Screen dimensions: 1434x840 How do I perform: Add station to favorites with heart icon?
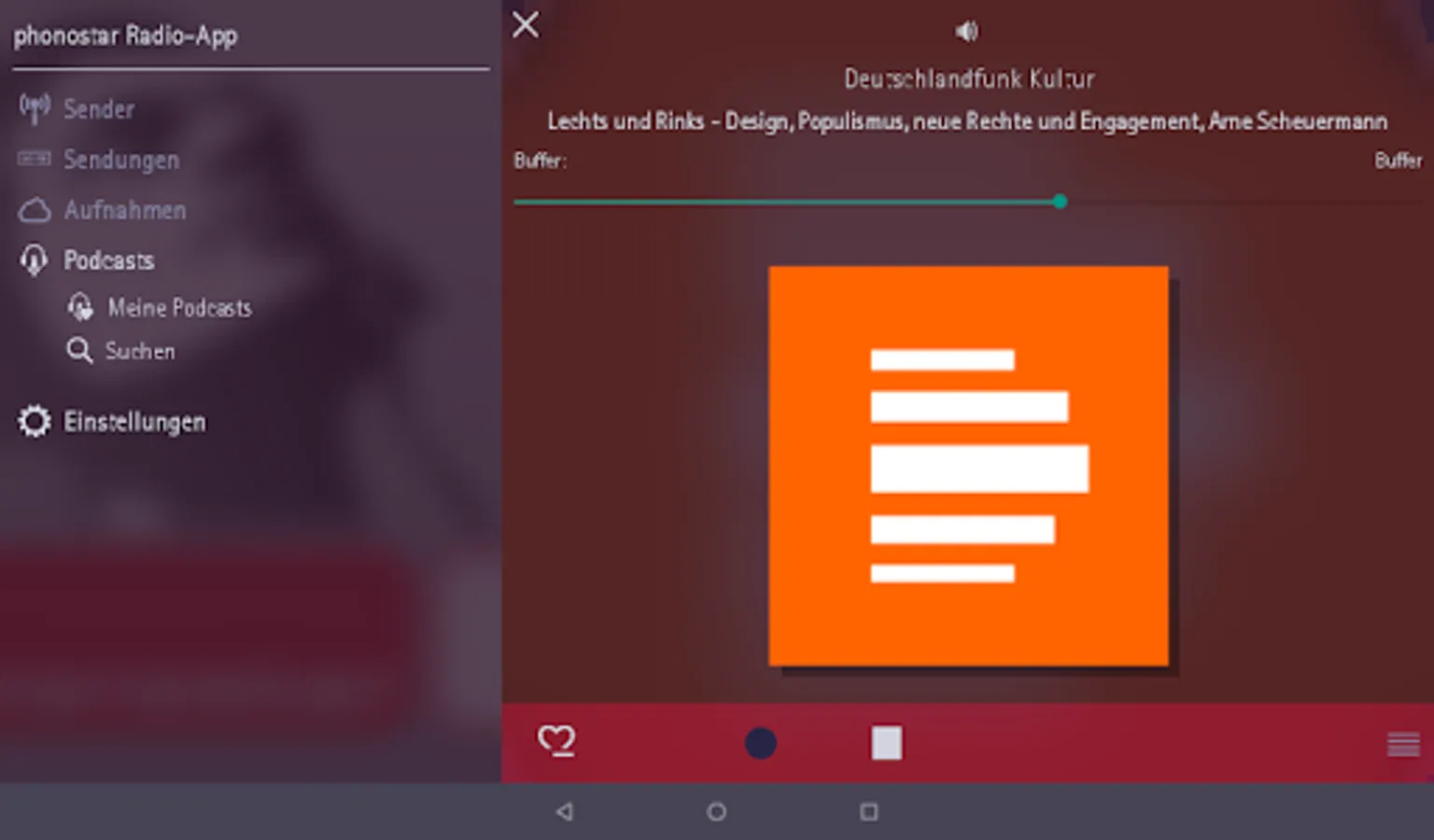tap(556, 742)
